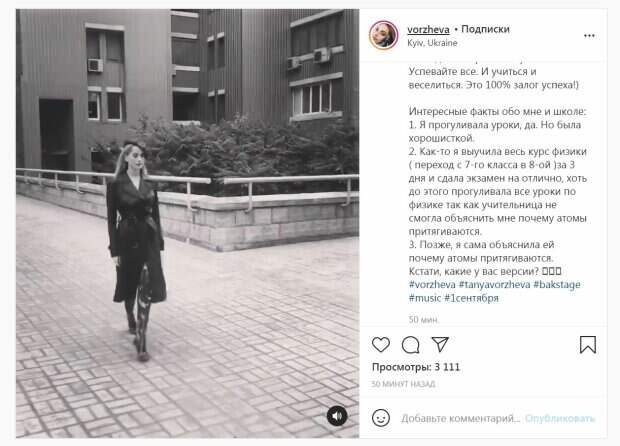Screen dimensions: 620x446
Task: Open more options three-dot menu
Action: [589, 36]
